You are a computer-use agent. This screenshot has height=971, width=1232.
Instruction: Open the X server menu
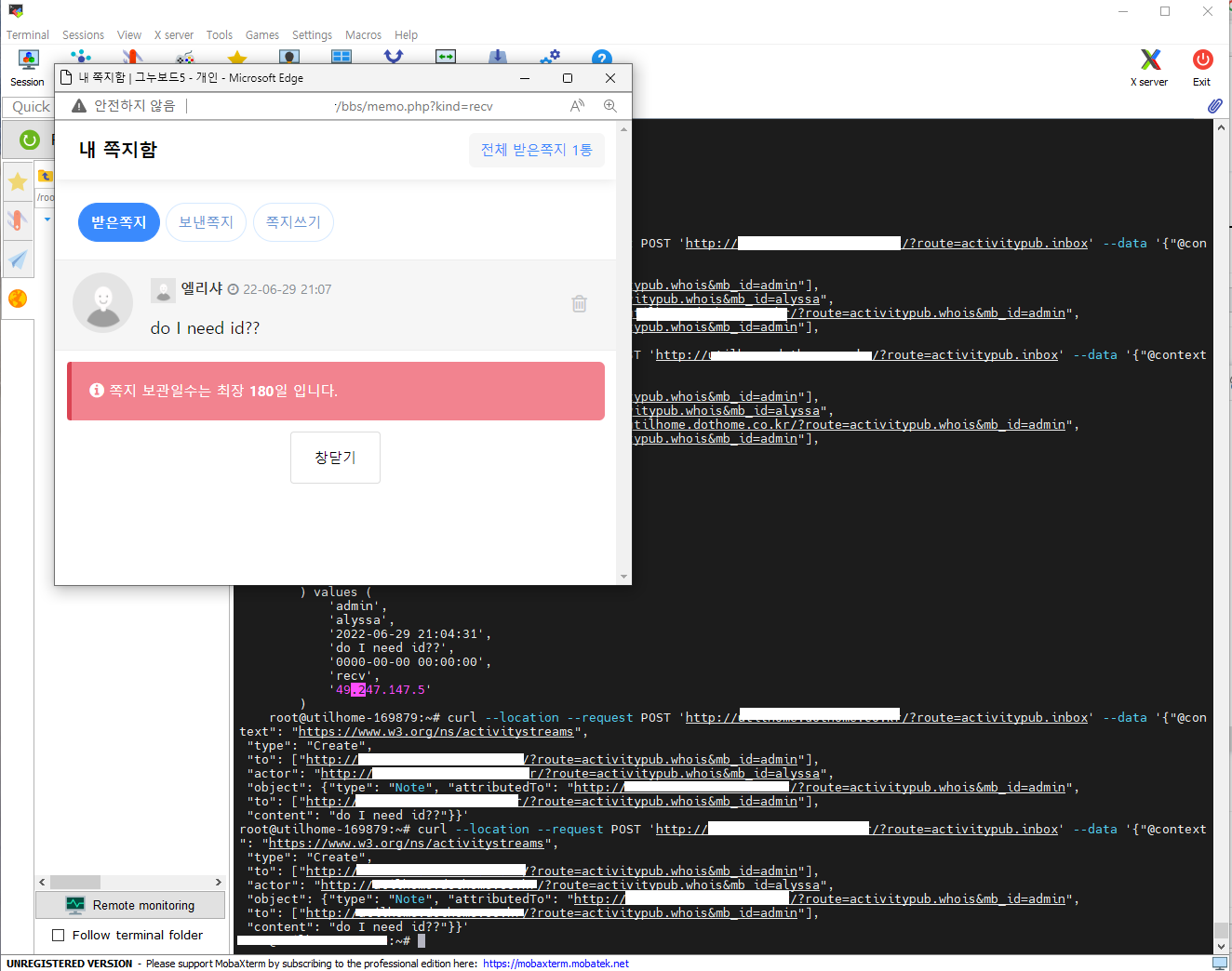pos(174,35)
